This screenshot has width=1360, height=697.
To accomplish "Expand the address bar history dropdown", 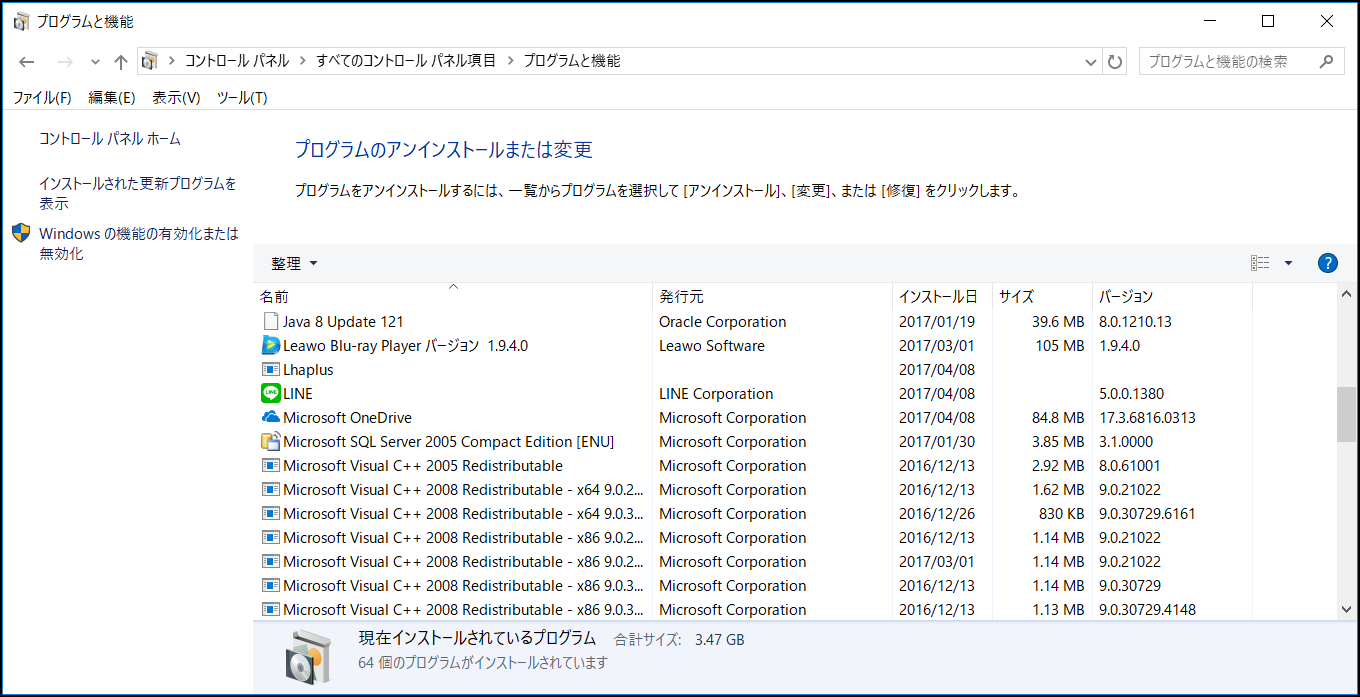I will point(1091,62).
